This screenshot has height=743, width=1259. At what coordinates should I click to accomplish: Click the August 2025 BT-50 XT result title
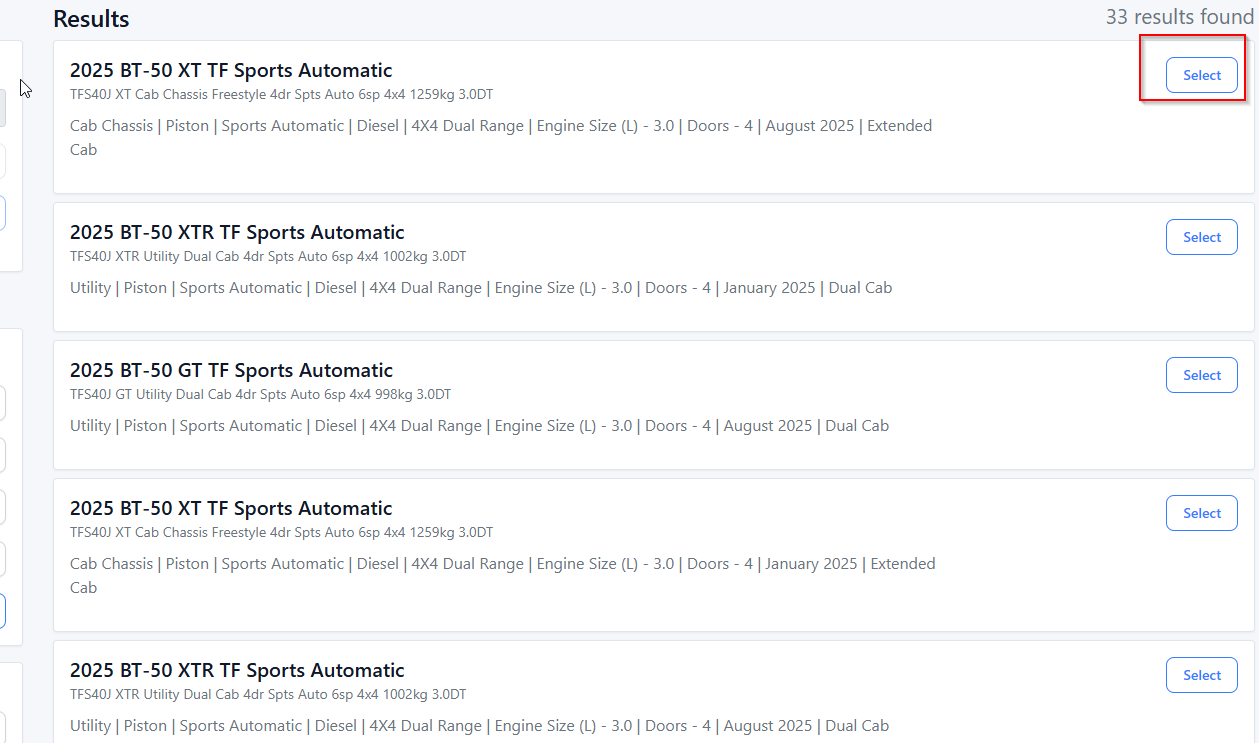pyautogui.click(x=231, y=70)
